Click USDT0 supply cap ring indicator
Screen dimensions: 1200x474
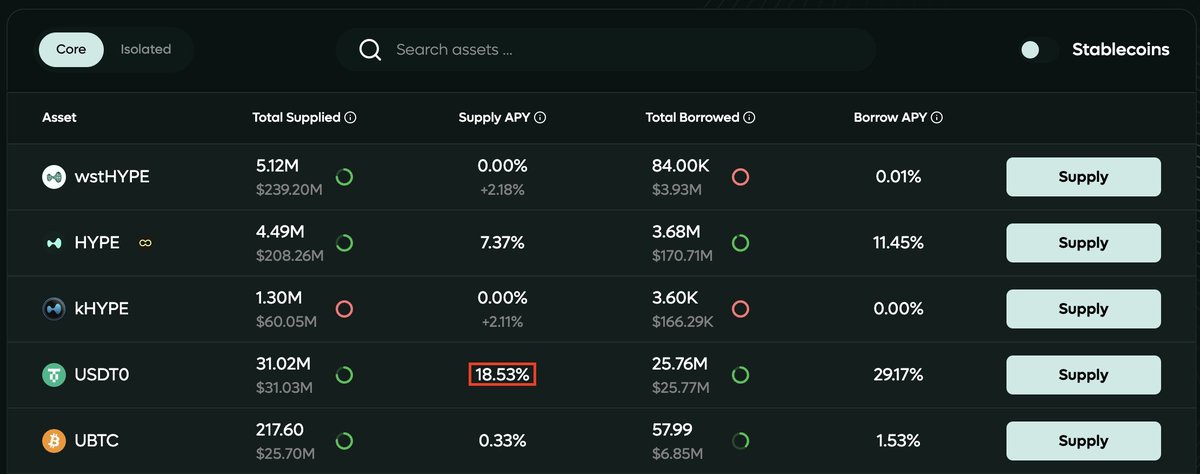coord(344,375)
